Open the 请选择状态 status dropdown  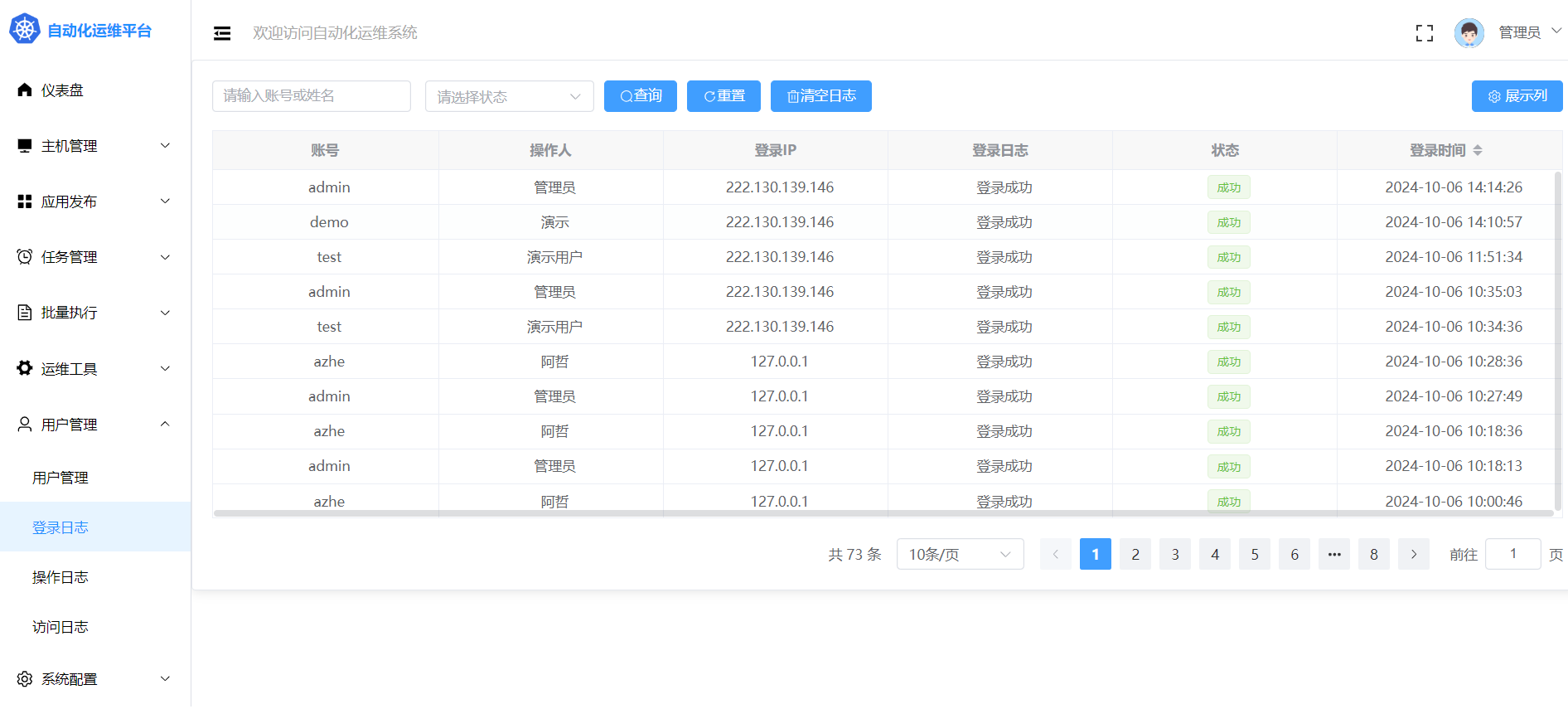(x=509, y=96)
